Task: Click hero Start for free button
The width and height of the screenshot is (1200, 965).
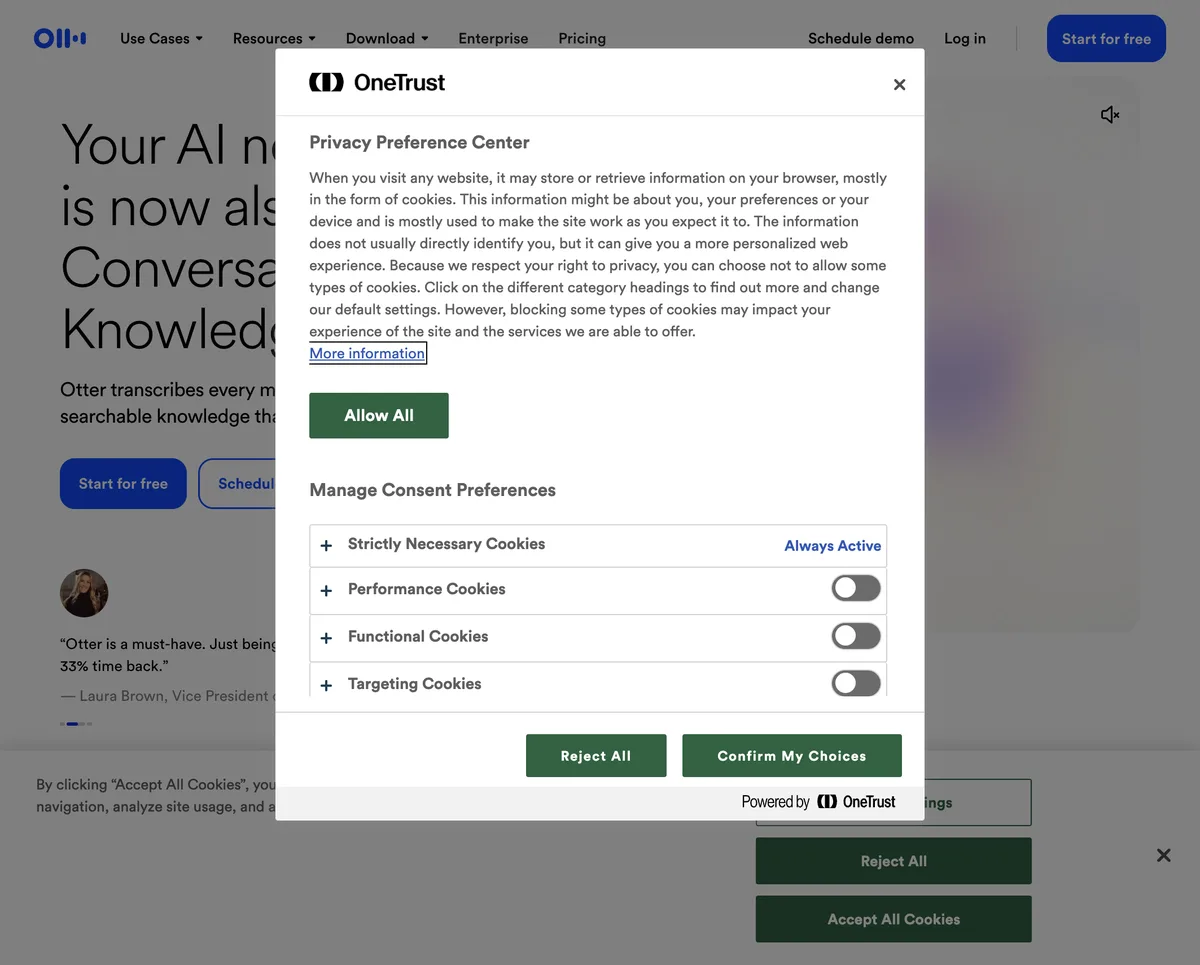Action: coord(123,483)
